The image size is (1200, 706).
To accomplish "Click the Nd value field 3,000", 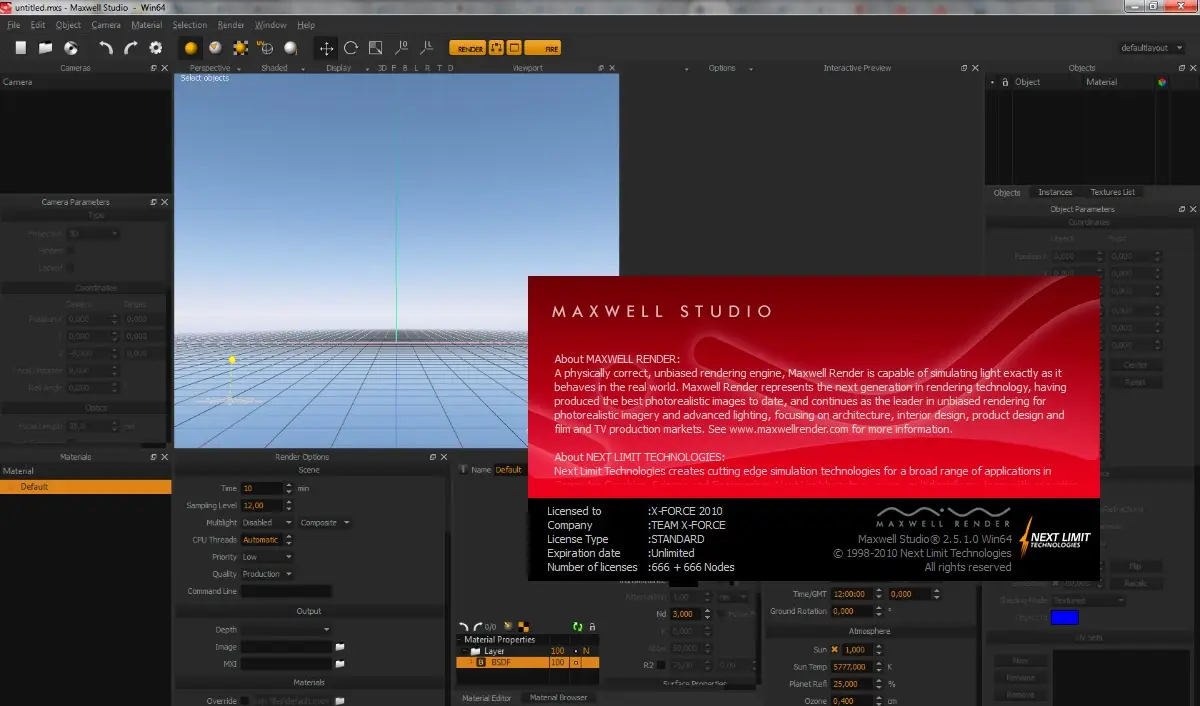I will 683,614.
